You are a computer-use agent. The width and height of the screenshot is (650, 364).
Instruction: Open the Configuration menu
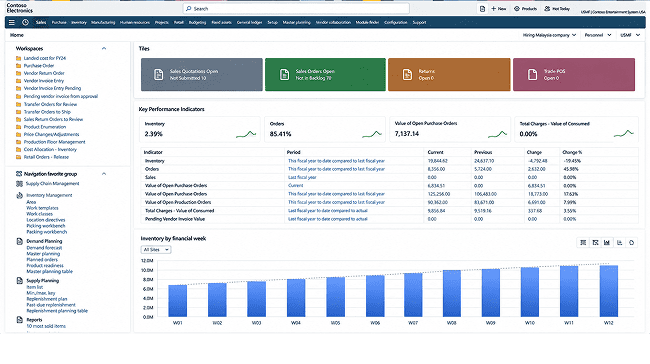pos(396,22)
